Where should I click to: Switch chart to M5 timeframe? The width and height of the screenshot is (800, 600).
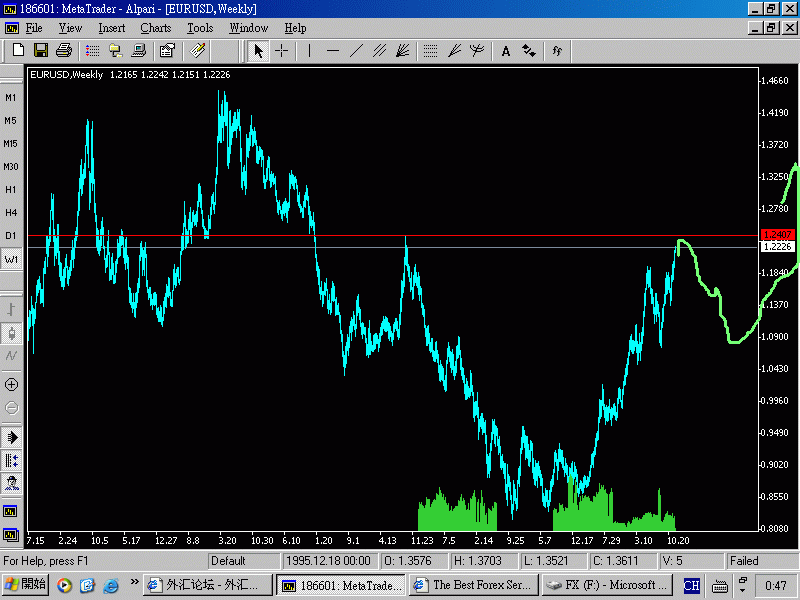[x=11, y=120]
